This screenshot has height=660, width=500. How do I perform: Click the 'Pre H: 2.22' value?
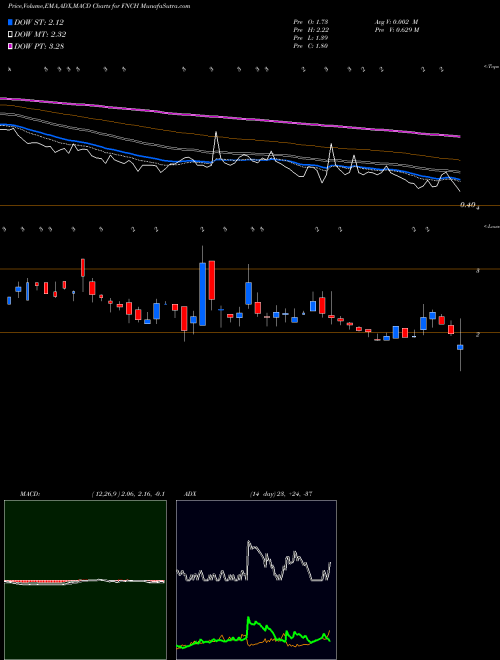(x=311, y=30)
